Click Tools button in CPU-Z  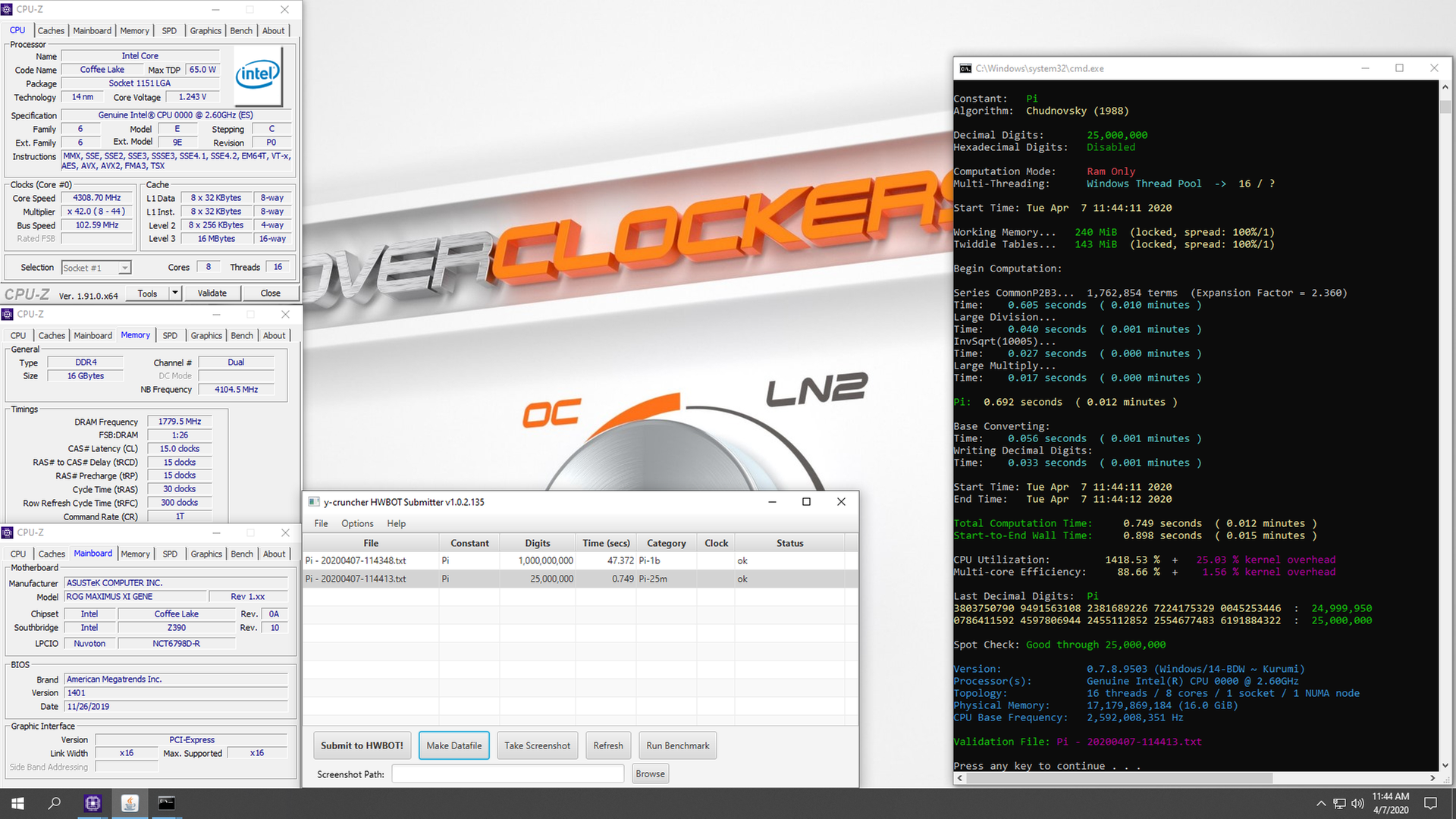(x=148, y=293)
